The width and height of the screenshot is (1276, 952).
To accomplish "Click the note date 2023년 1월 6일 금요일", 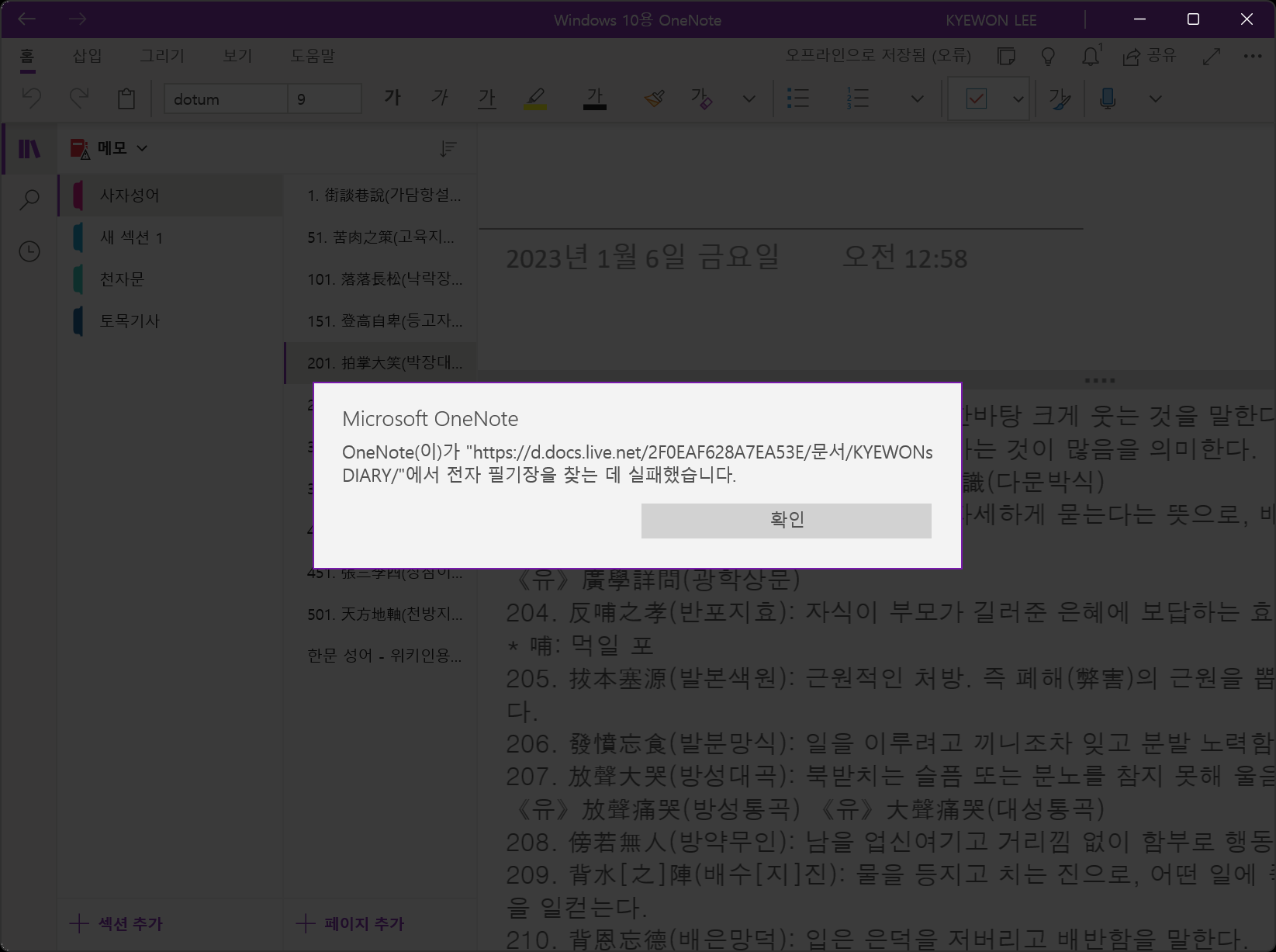I will tap(642, 258).
